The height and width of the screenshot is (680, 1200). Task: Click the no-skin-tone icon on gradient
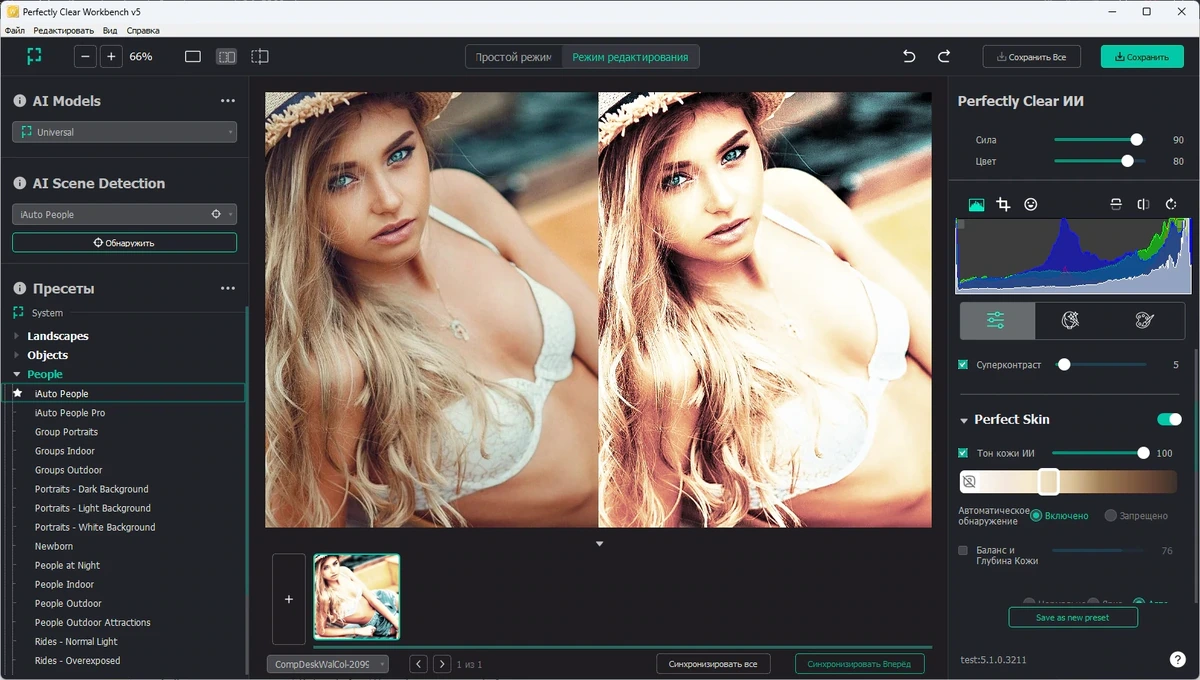click(969, 482)
